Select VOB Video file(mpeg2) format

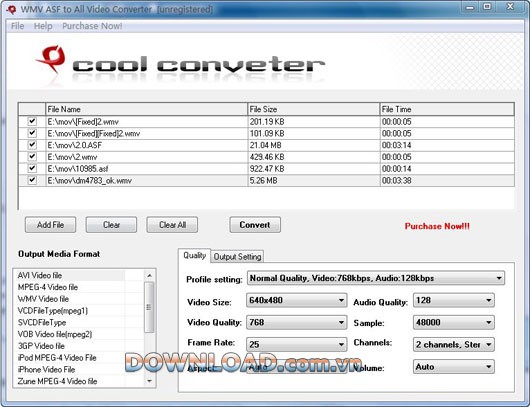tap(55, 334)
